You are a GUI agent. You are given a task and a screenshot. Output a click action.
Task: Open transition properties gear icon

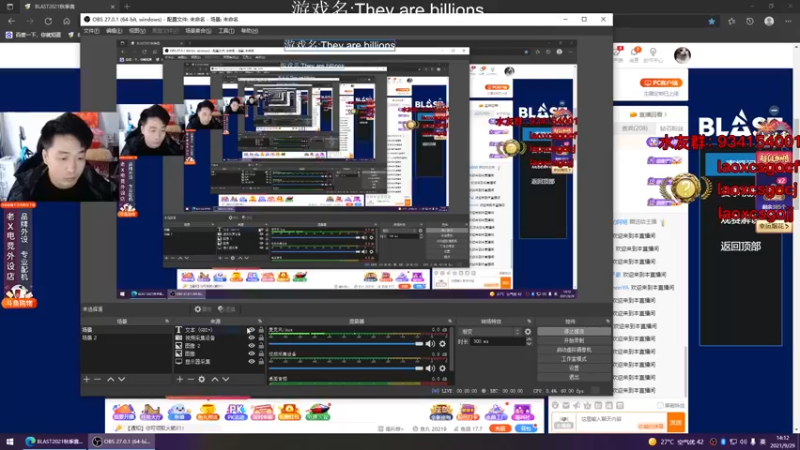point(528,332)
